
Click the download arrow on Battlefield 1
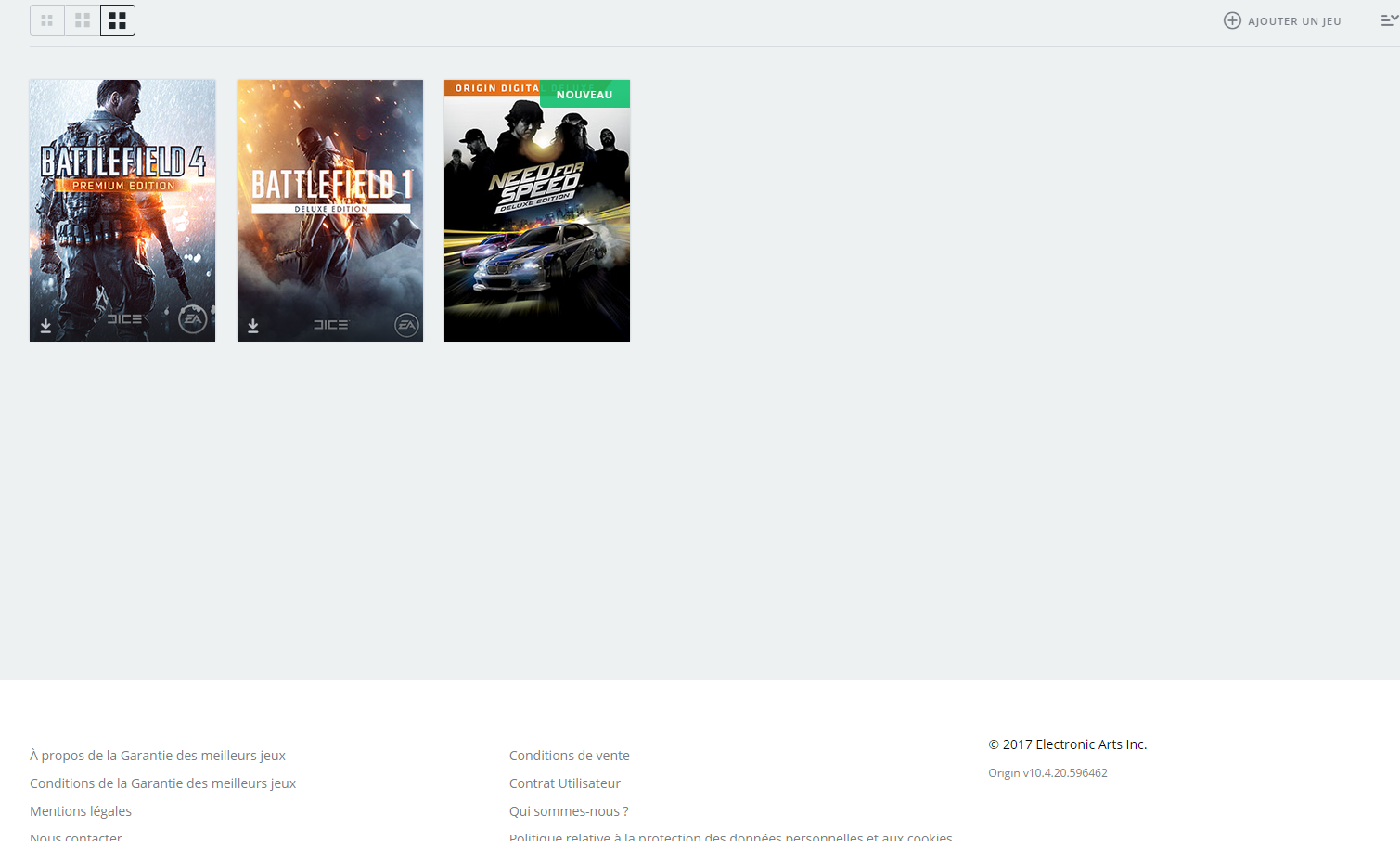click(253, 326)
